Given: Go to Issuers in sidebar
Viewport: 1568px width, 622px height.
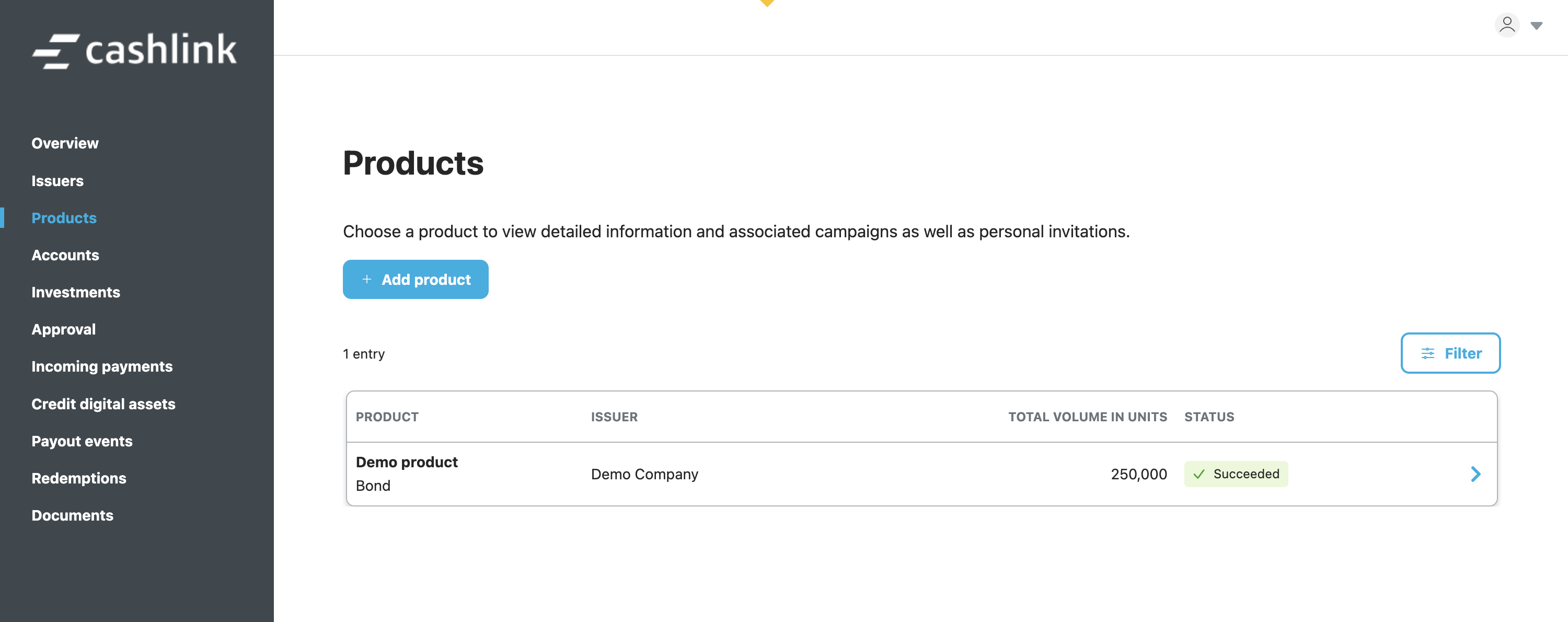Looking at the screenshot, I should pyautogui.click(x=57, y=181).
